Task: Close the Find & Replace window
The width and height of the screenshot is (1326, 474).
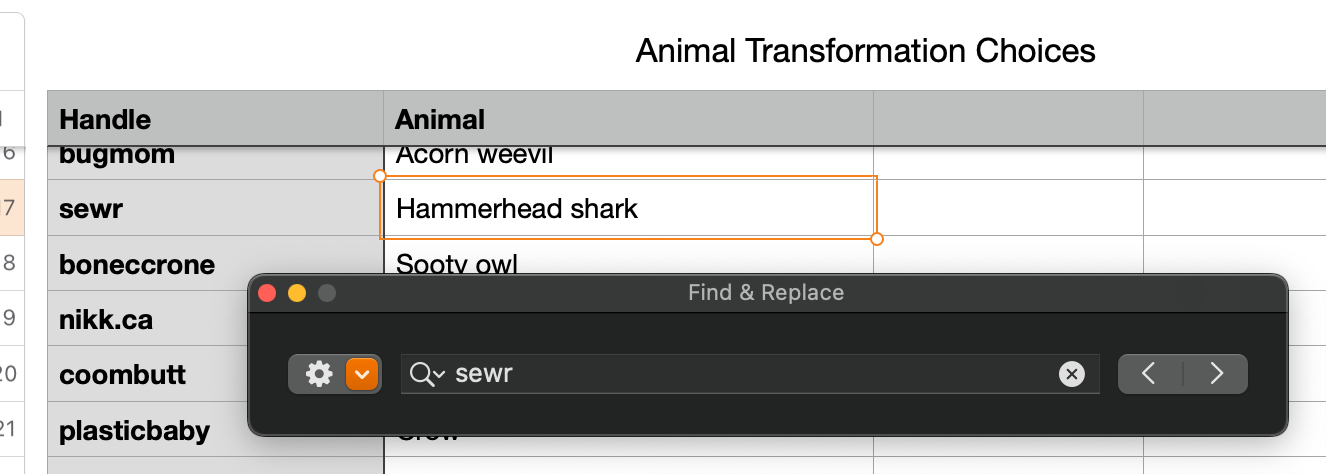Action: (267, 293)
